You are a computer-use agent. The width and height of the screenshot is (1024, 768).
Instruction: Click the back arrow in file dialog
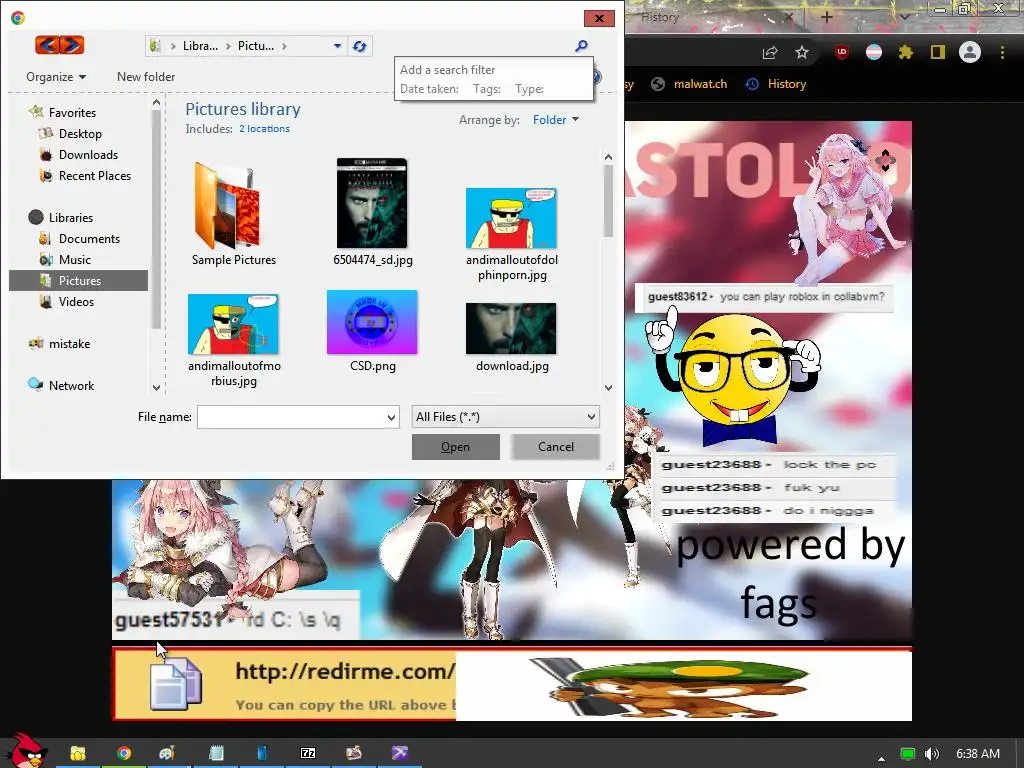pos(47,45)
